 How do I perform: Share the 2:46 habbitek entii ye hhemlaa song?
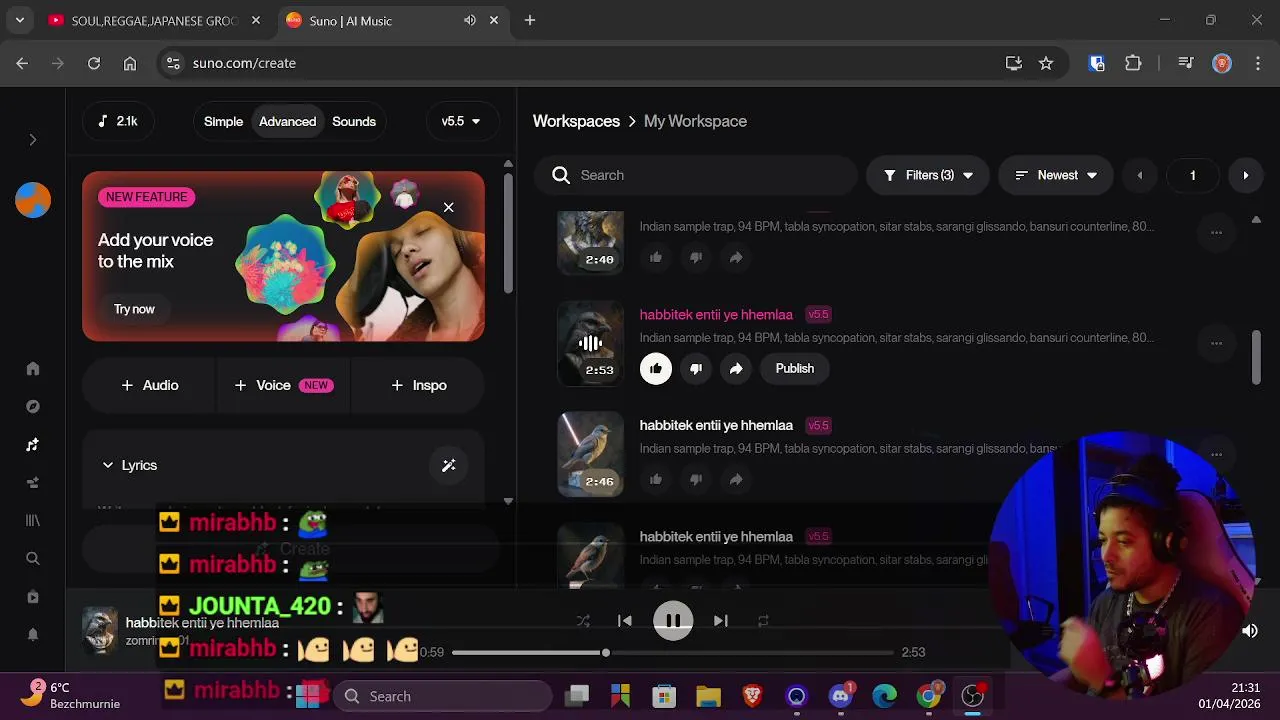736,480
